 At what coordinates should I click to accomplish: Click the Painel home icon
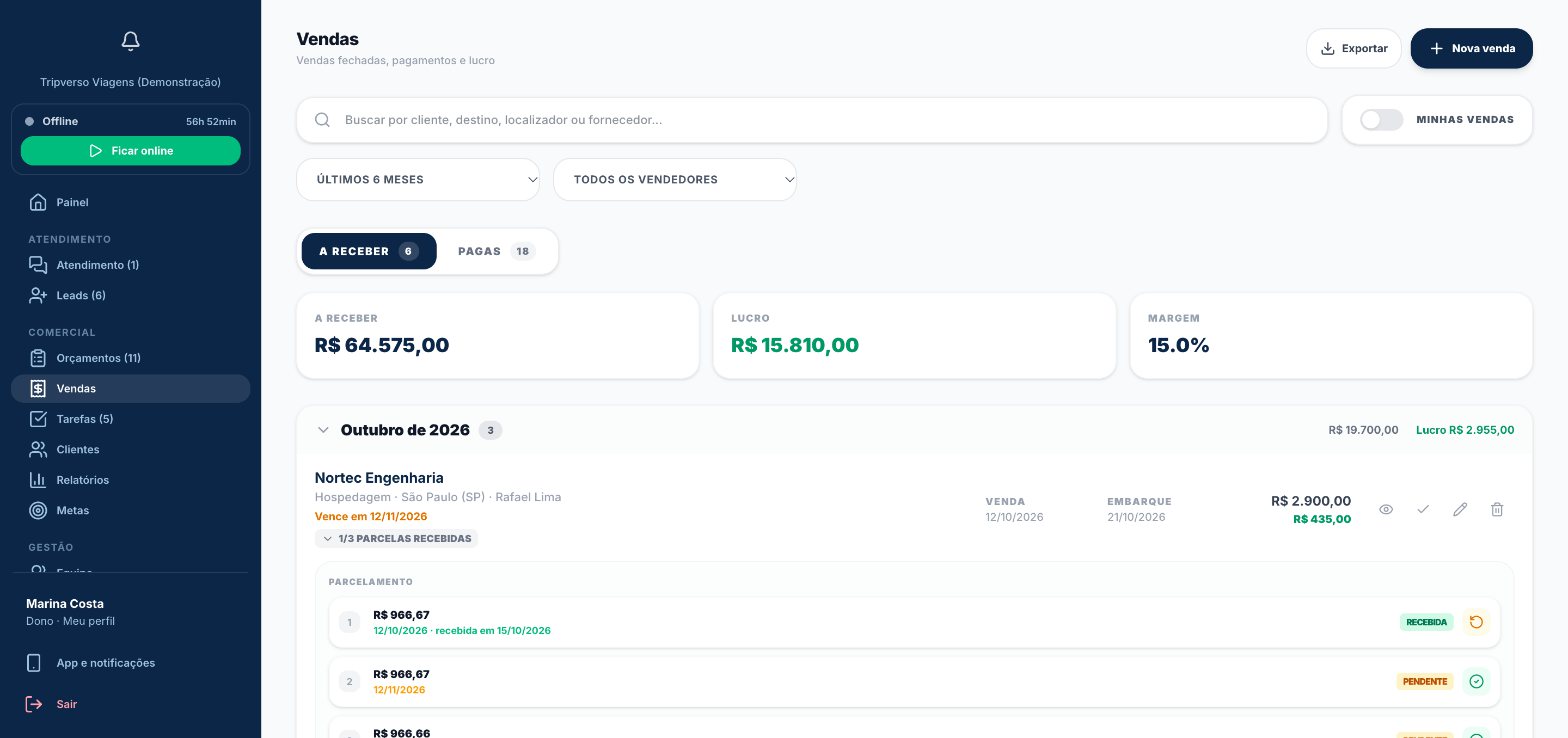click(38, 202)
